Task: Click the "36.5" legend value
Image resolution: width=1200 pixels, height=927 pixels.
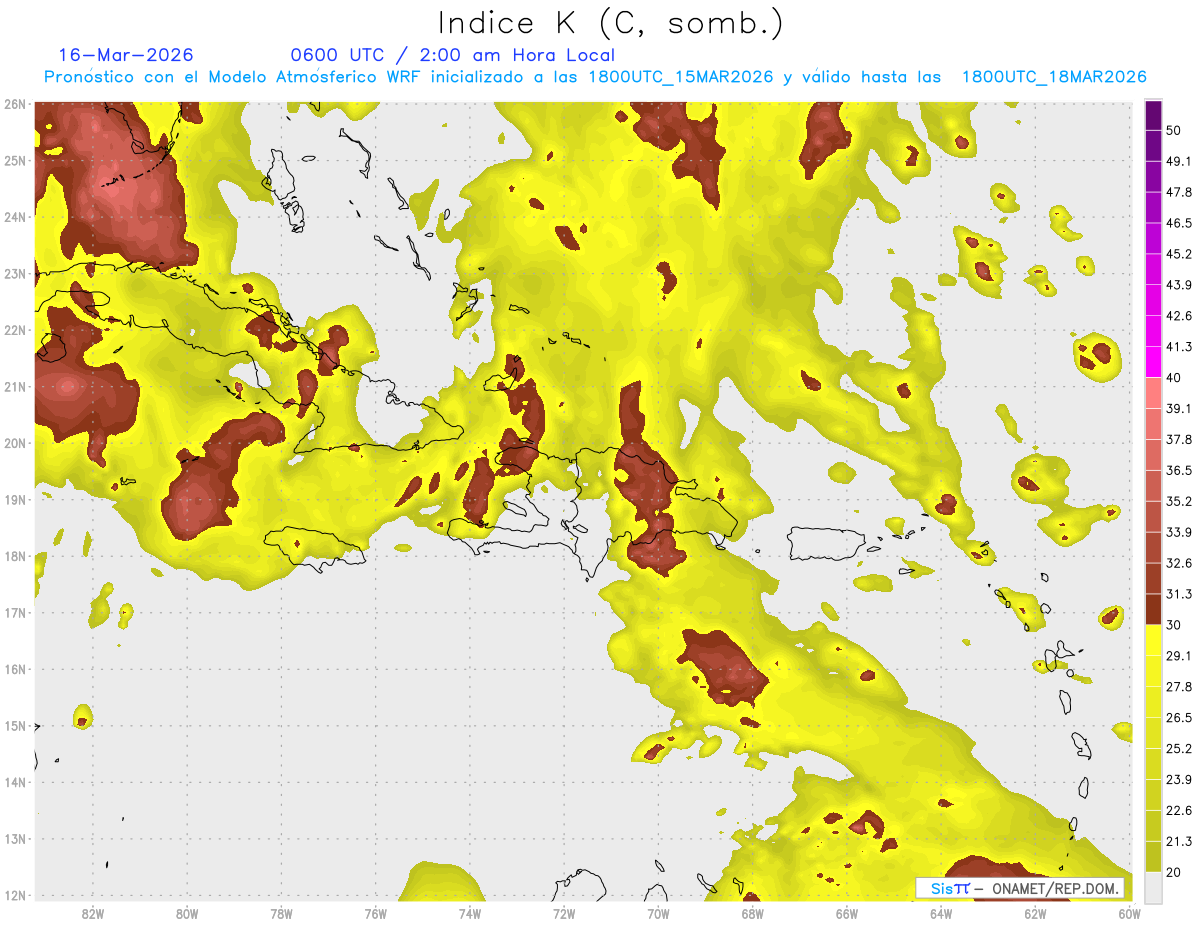Action: (1179, 471)
